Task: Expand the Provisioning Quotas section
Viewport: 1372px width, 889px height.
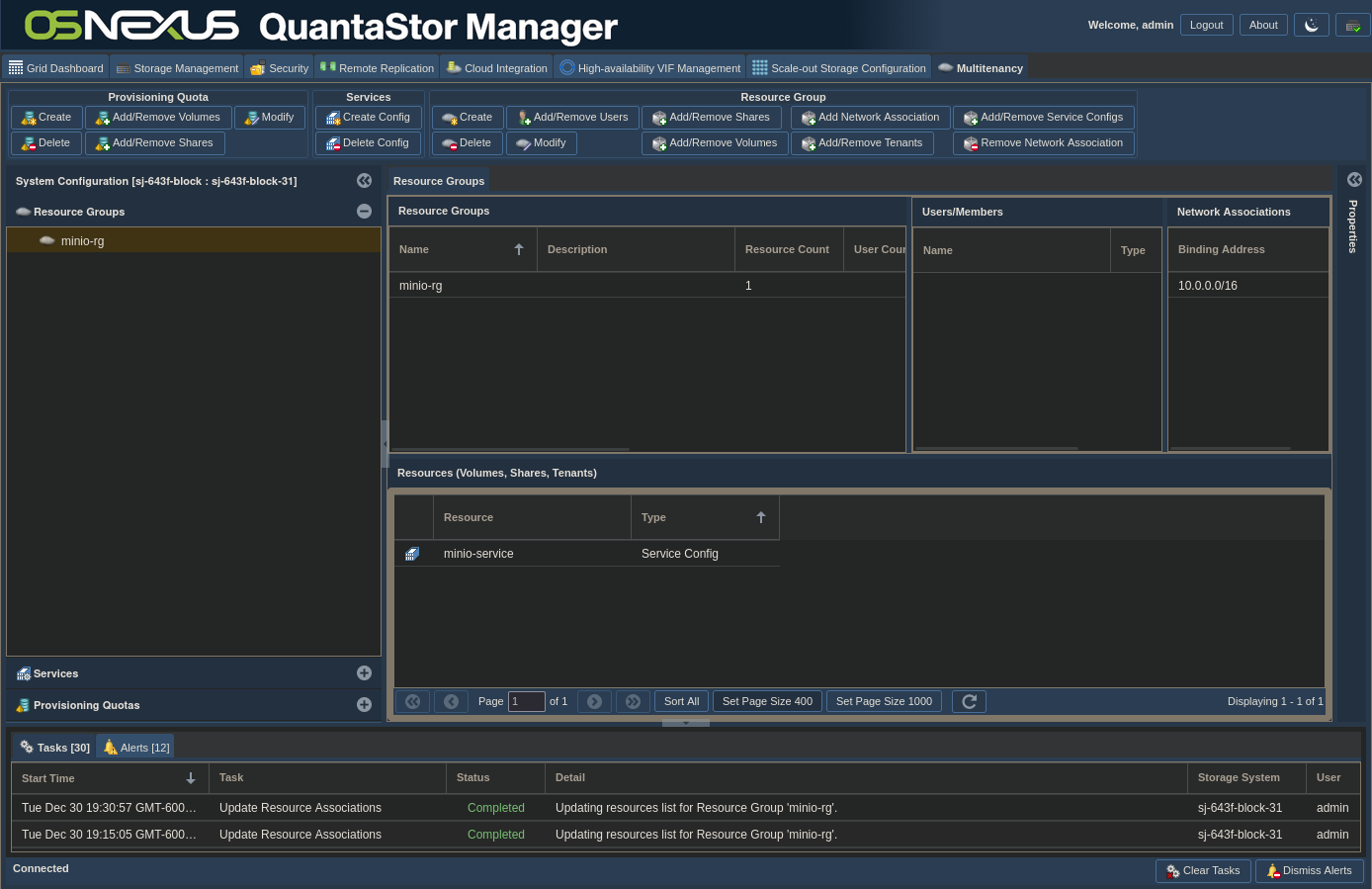Action: tap(364, 705)
